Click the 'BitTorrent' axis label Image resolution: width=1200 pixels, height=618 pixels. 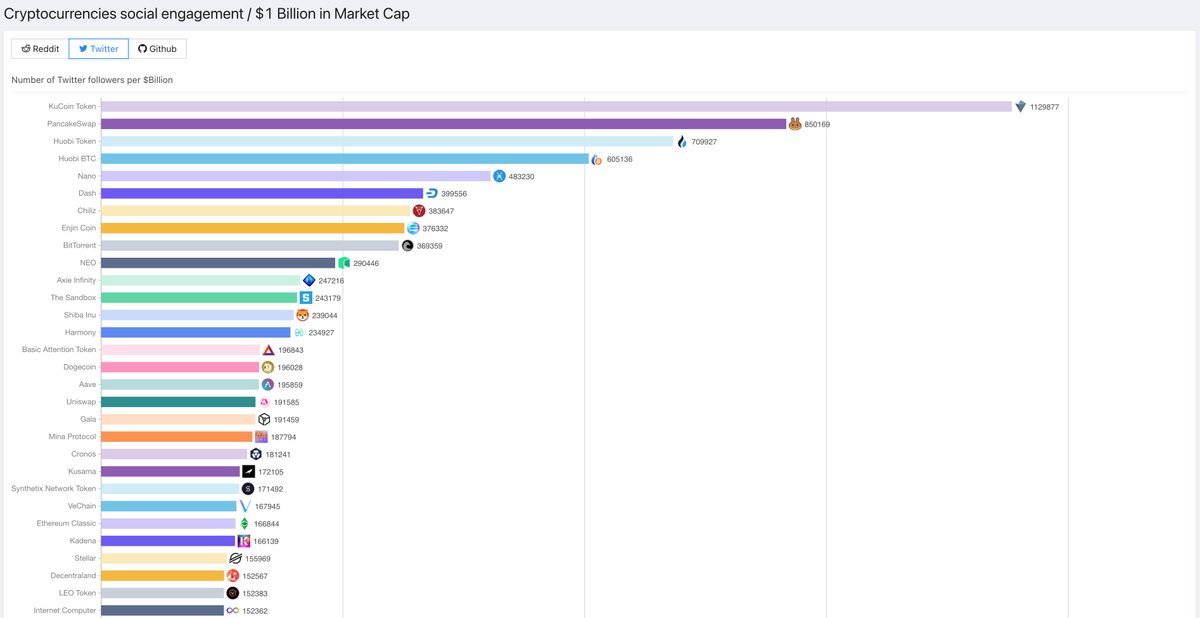coord(80,246)
